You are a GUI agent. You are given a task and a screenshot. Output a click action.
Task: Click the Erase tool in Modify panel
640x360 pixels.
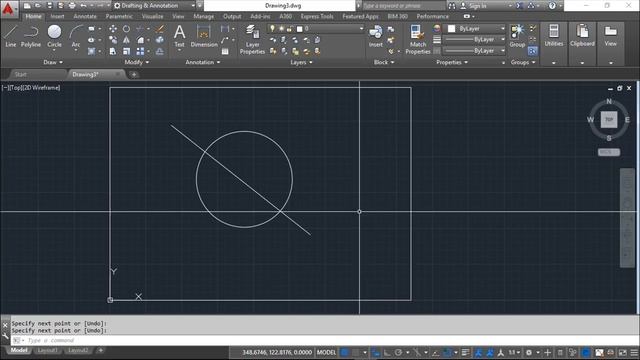pos(160,29)
